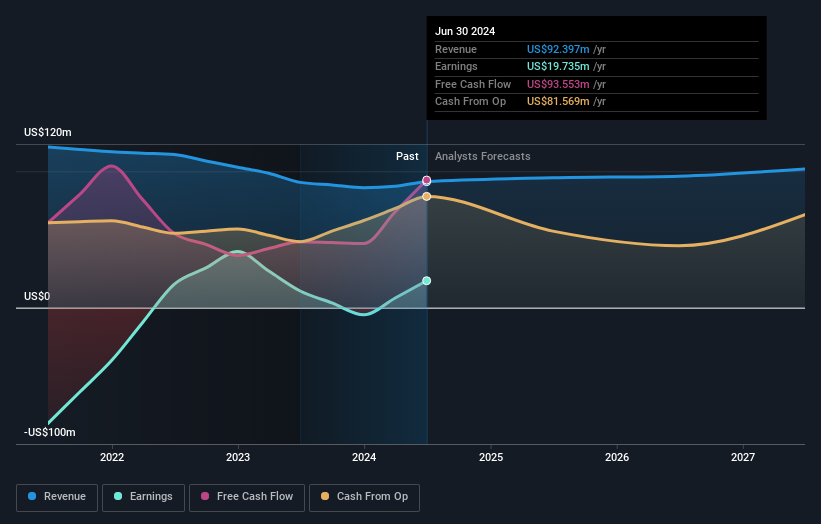821x524 pixels.
Task: Click the US$81.569m cash from op value
Action: 558,102
